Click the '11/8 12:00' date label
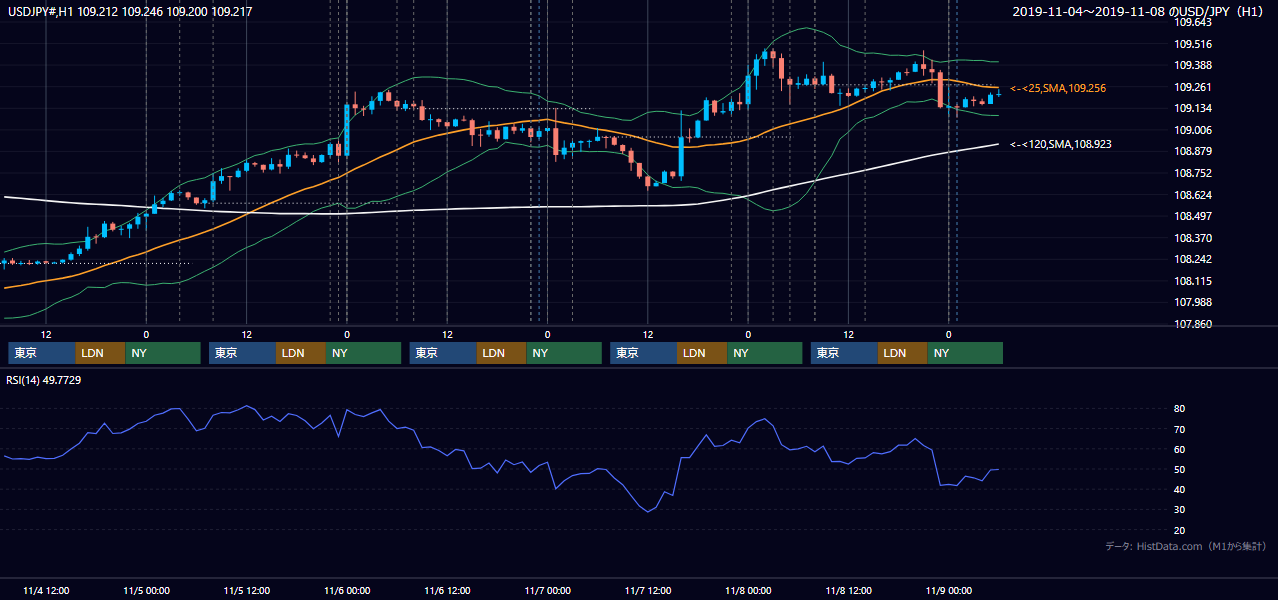Screen dimensions: 1278x600 pyautogui.click(x=848, y=590)
